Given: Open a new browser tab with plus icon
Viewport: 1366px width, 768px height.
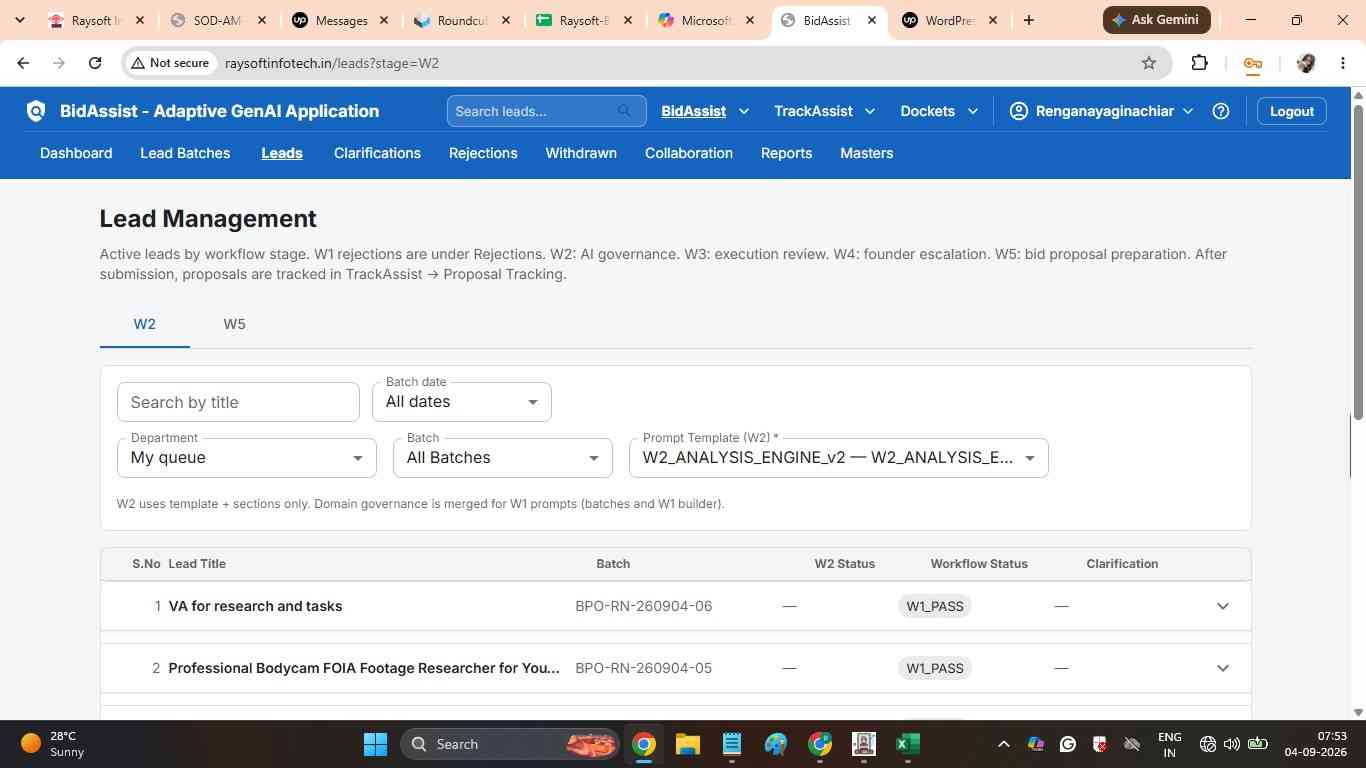Looking at the screenshot, I should (x=1028, y=20).
